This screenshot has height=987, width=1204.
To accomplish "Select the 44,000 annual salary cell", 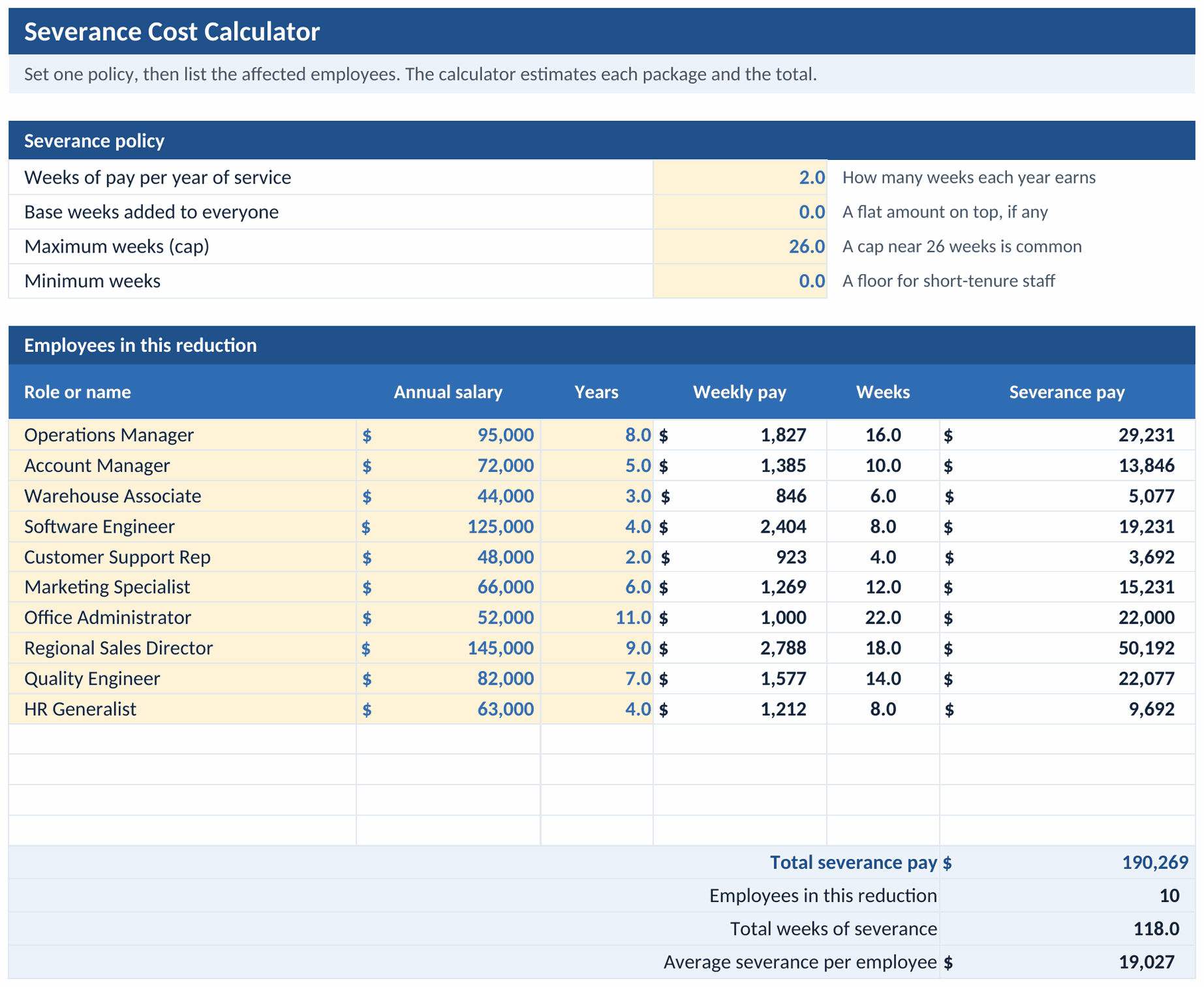I will coord(448,496).
